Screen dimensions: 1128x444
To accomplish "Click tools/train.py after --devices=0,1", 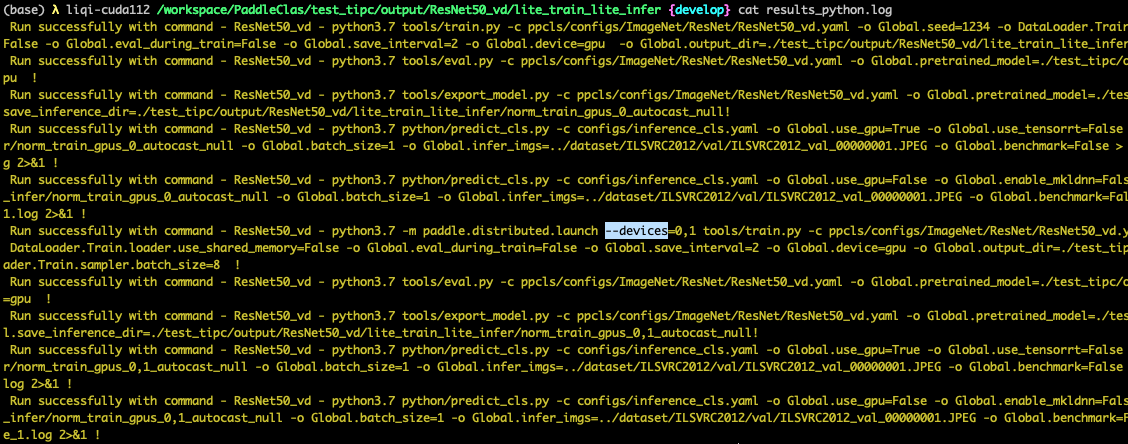I will pos(752,231).
